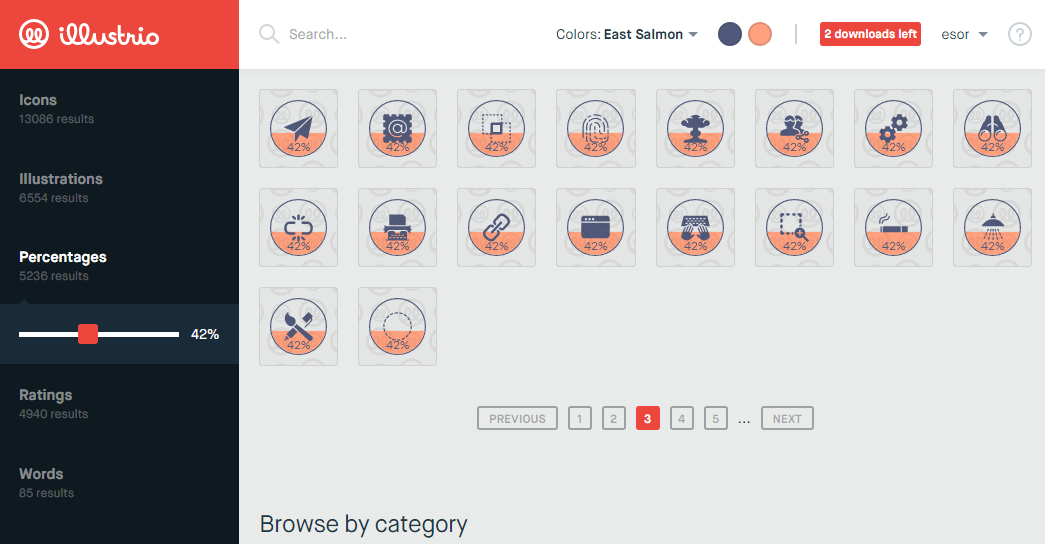Select the cigarette smoking percentage icon

point(893,227)
